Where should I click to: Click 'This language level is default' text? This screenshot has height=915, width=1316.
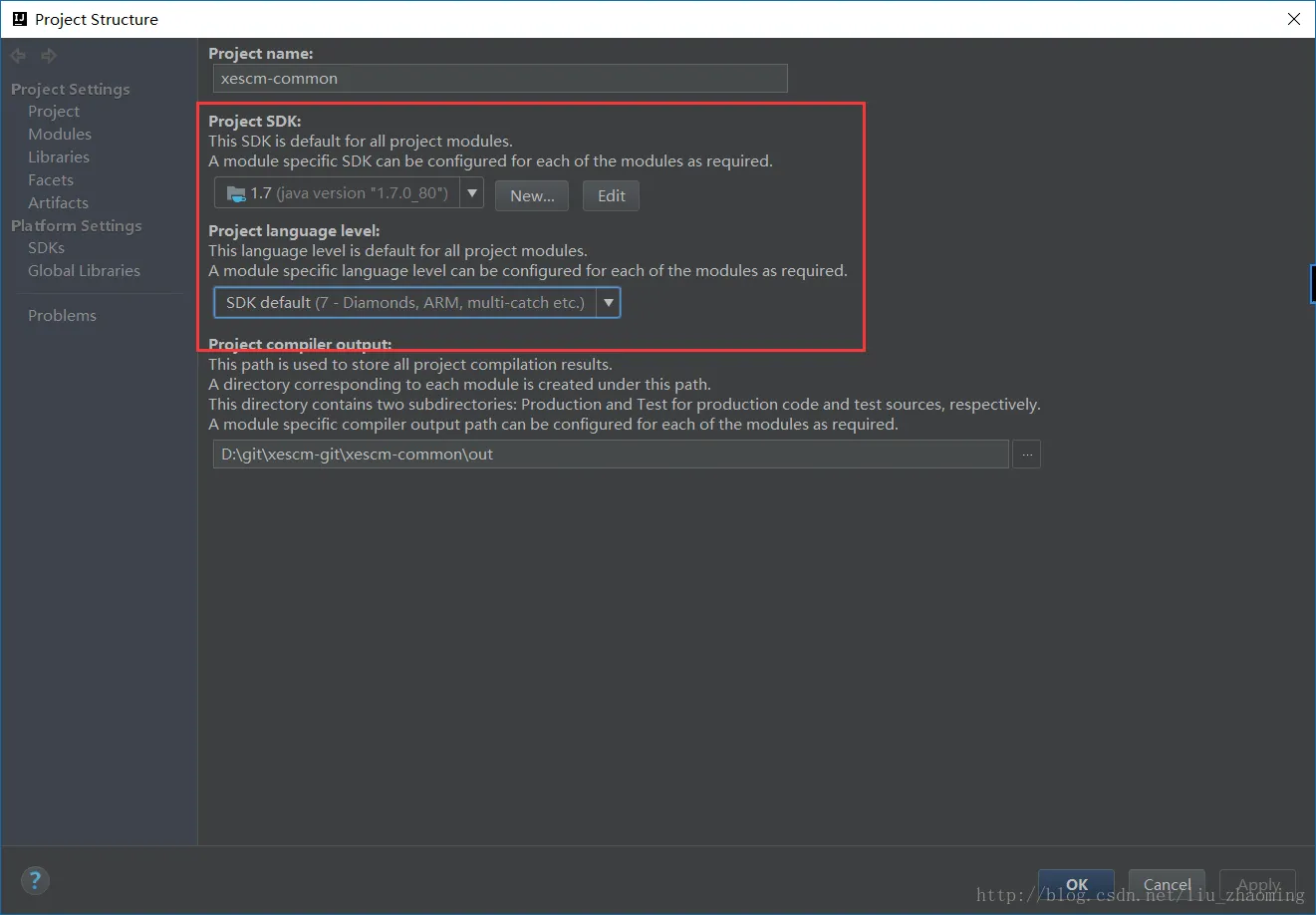click(x=397, y=251)
